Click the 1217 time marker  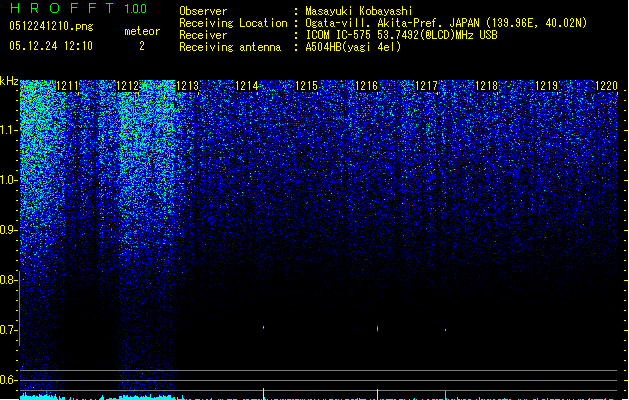tap(426, 86)
